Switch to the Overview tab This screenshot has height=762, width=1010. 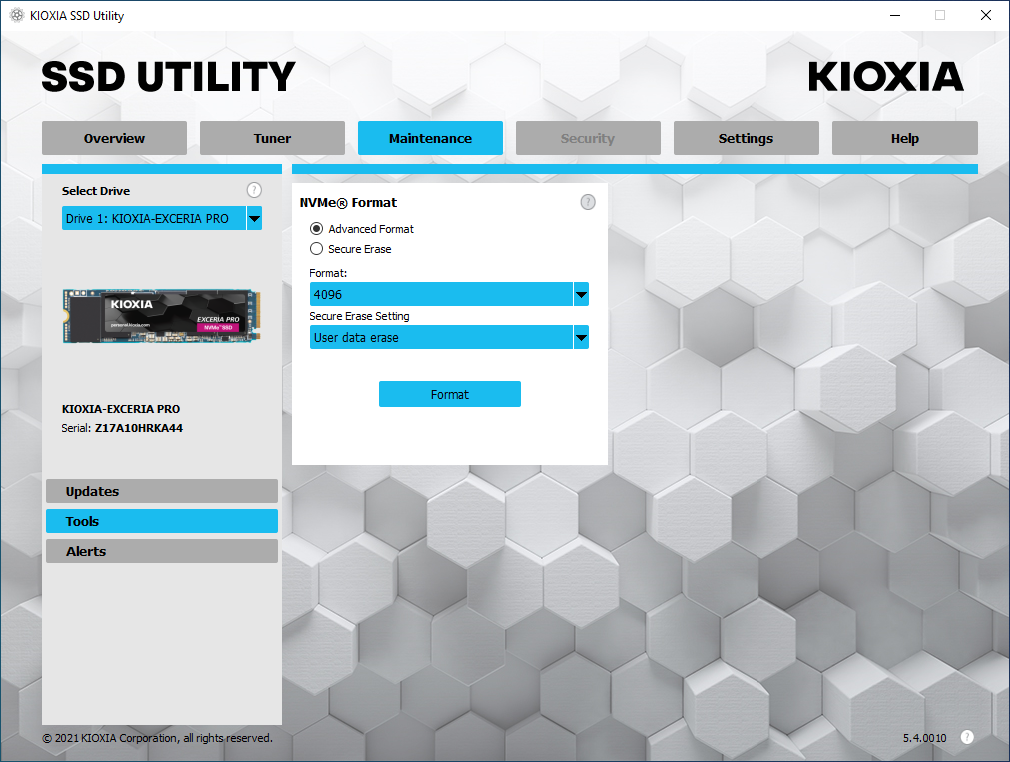point(114,138)
